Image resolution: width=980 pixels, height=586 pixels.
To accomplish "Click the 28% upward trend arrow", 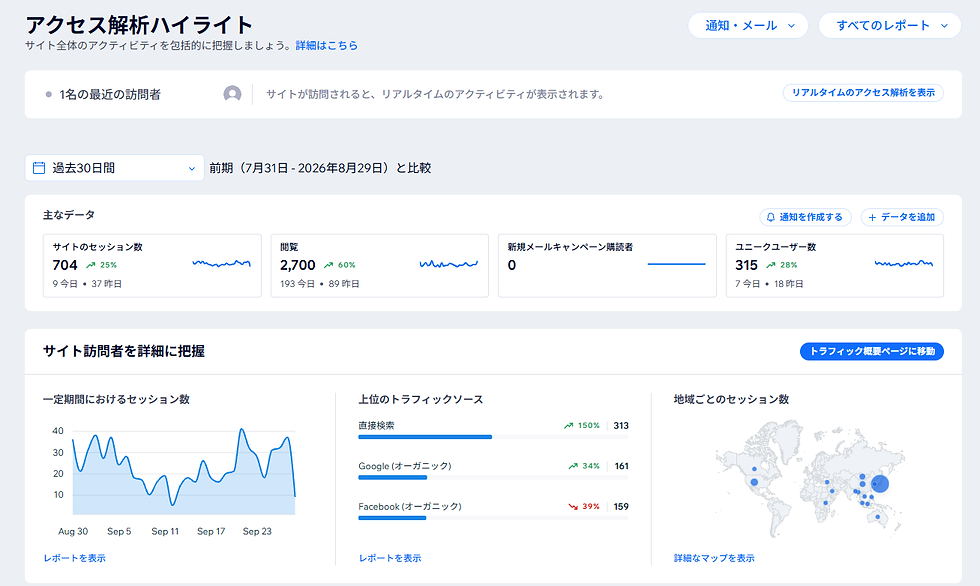I will [x=771, y=265].
